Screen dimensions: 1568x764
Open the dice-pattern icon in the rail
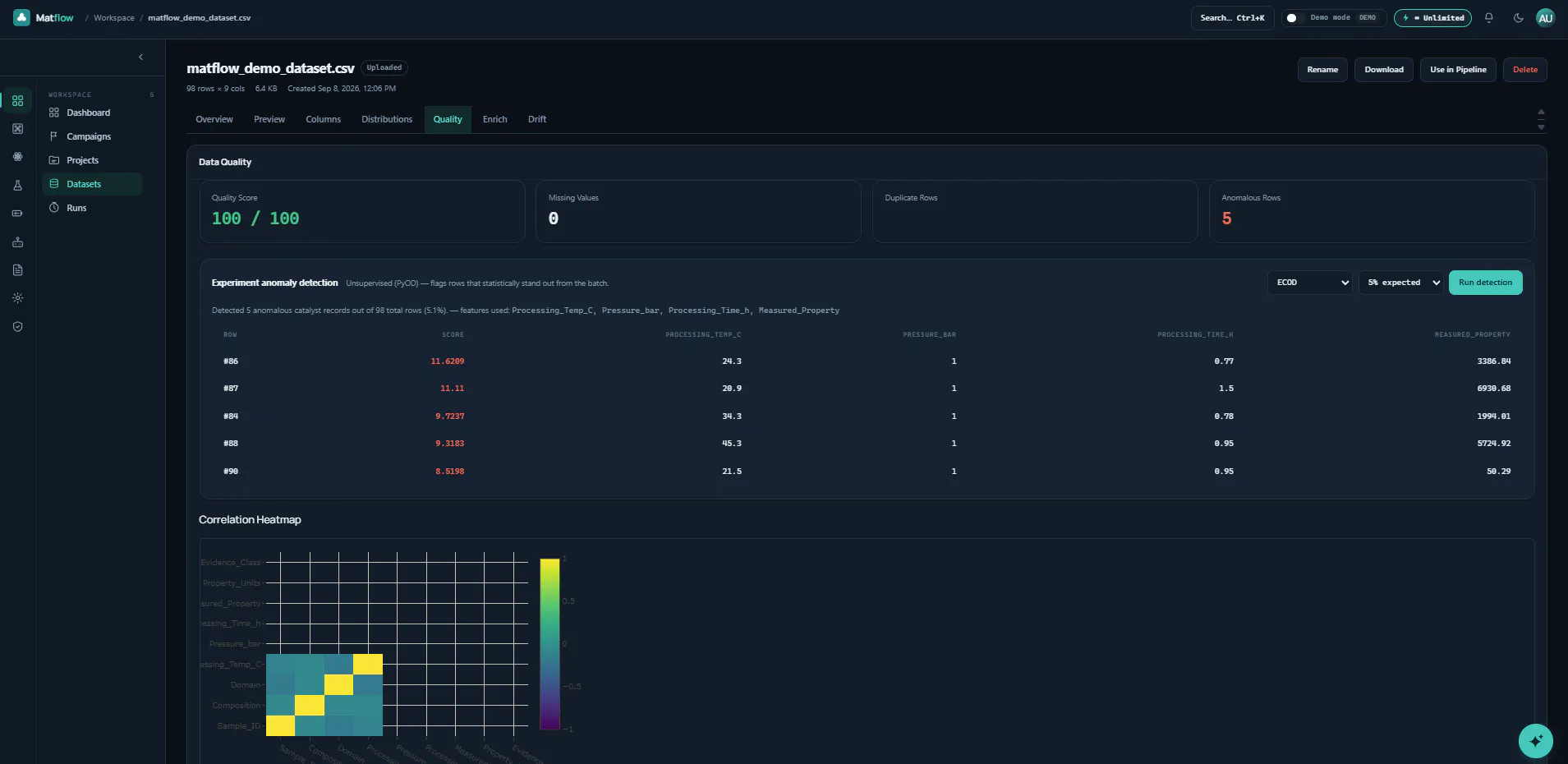tap(17, 129)
